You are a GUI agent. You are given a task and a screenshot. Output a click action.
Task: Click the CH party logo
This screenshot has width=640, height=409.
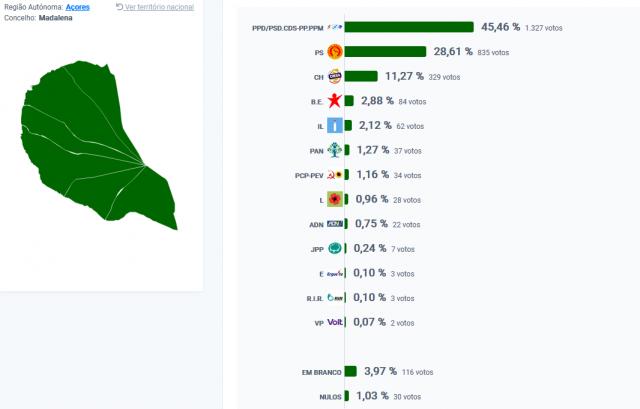[x=335, y=76]
